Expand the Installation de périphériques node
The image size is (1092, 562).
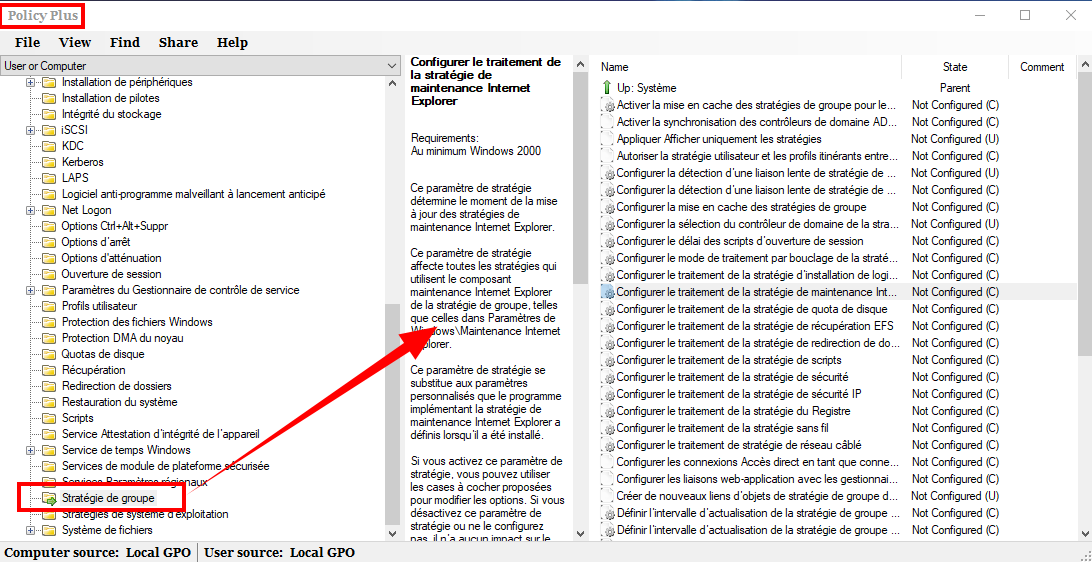pos(30,82)
